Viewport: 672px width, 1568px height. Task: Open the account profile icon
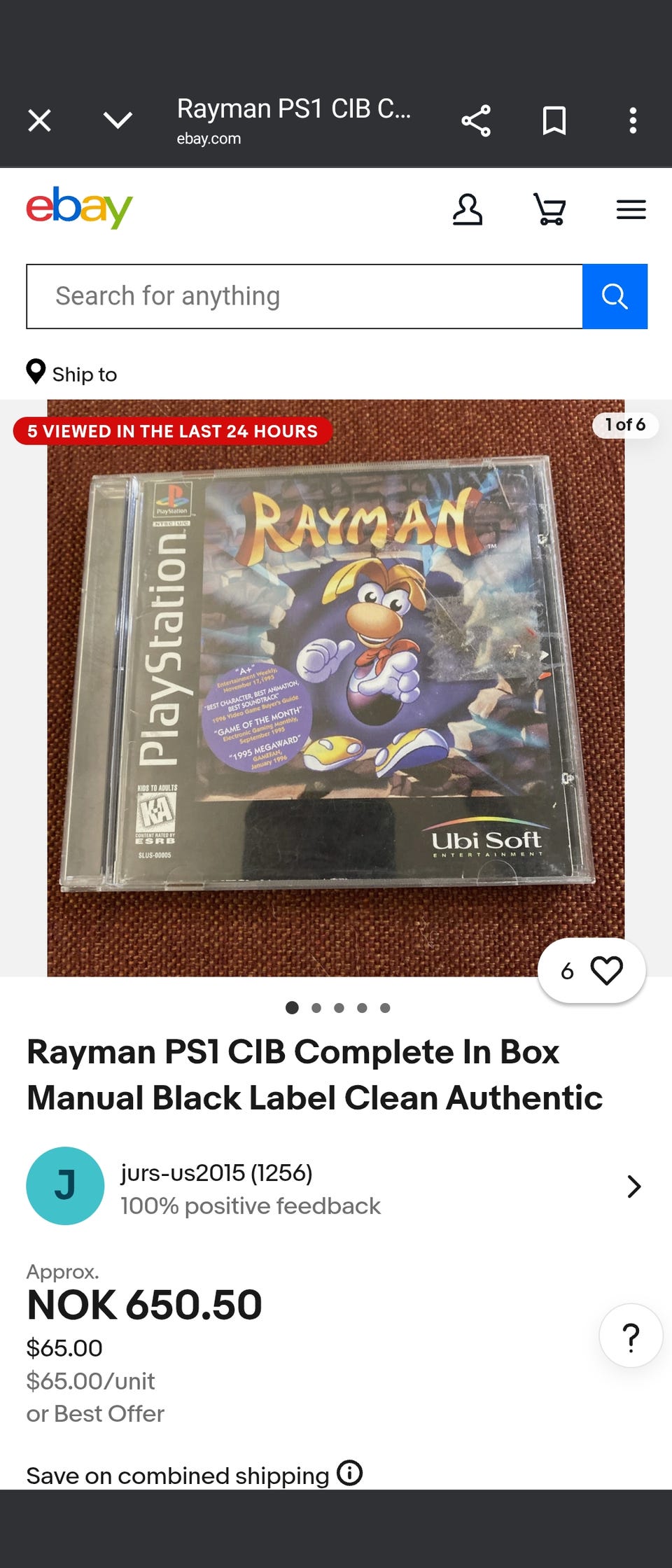(x=468, y=209)
